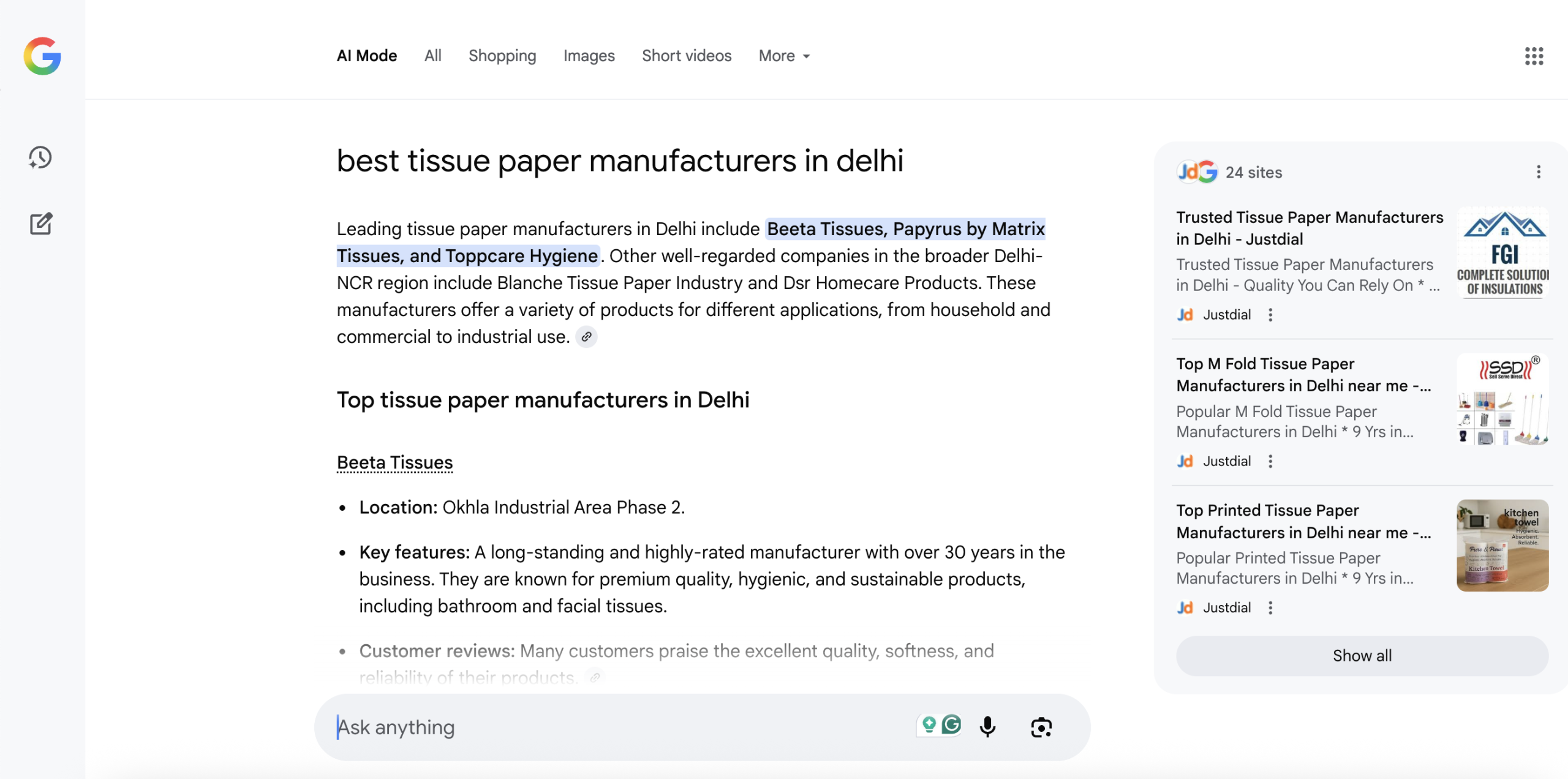The height and width of the screenshot is (779, 1568).
Task: Select the AI Mode tab
Action: (367, 56)
